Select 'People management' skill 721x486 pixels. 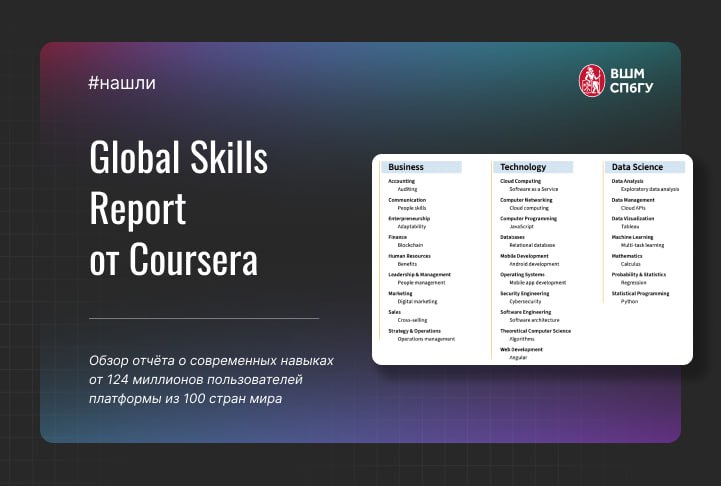click(421, 283)
